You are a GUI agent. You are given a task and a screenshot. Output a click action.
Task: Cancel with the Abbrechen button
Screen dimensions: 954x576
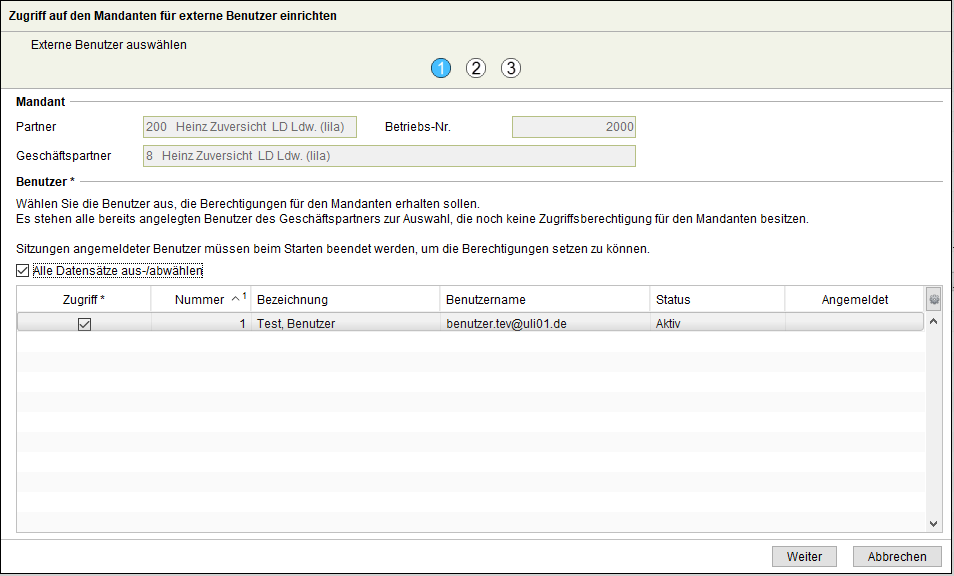pos(897,557)
